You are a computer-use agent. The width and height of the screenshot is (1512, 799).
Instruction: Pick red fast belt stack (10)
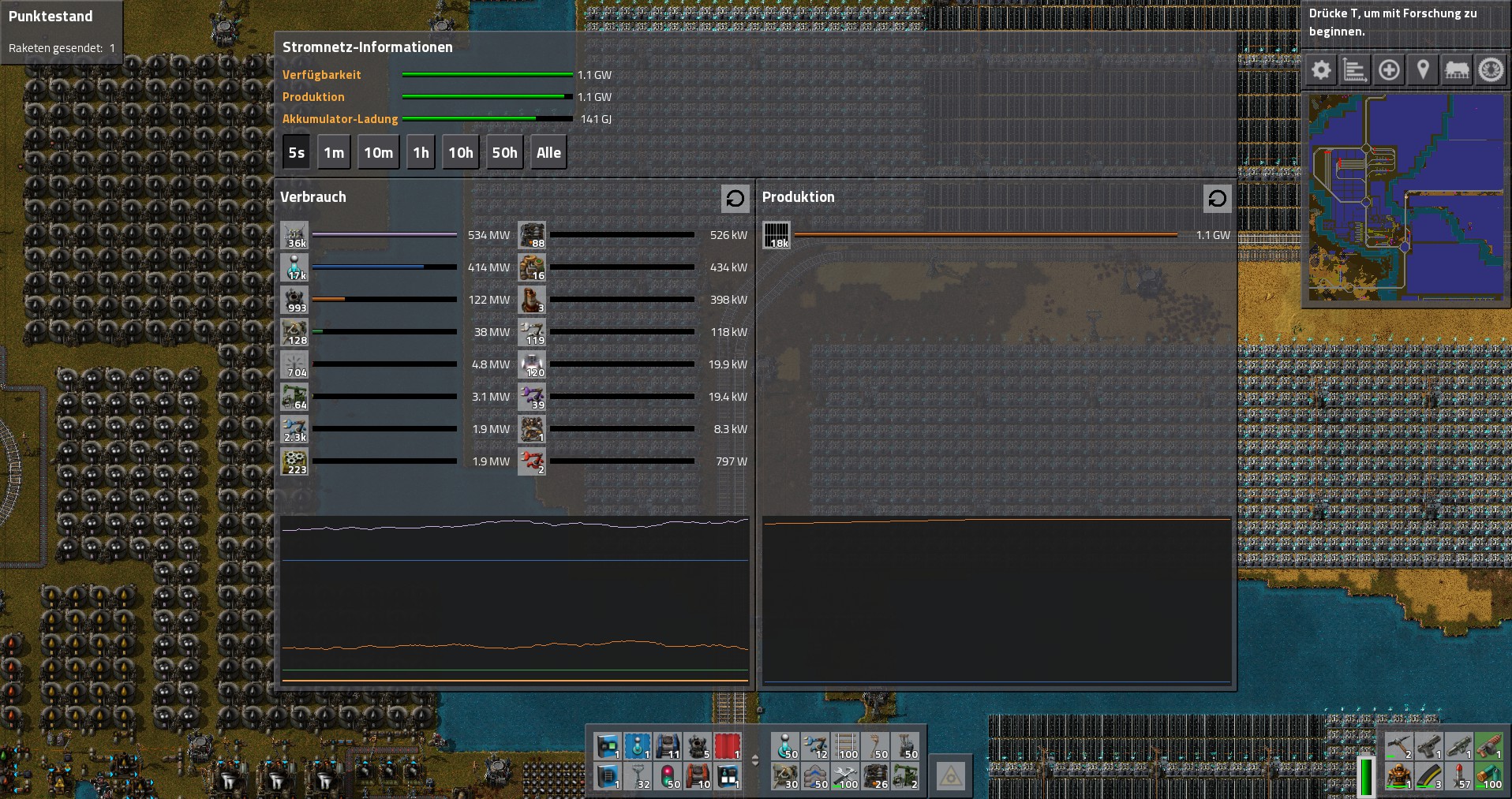[x=698, y=776]
